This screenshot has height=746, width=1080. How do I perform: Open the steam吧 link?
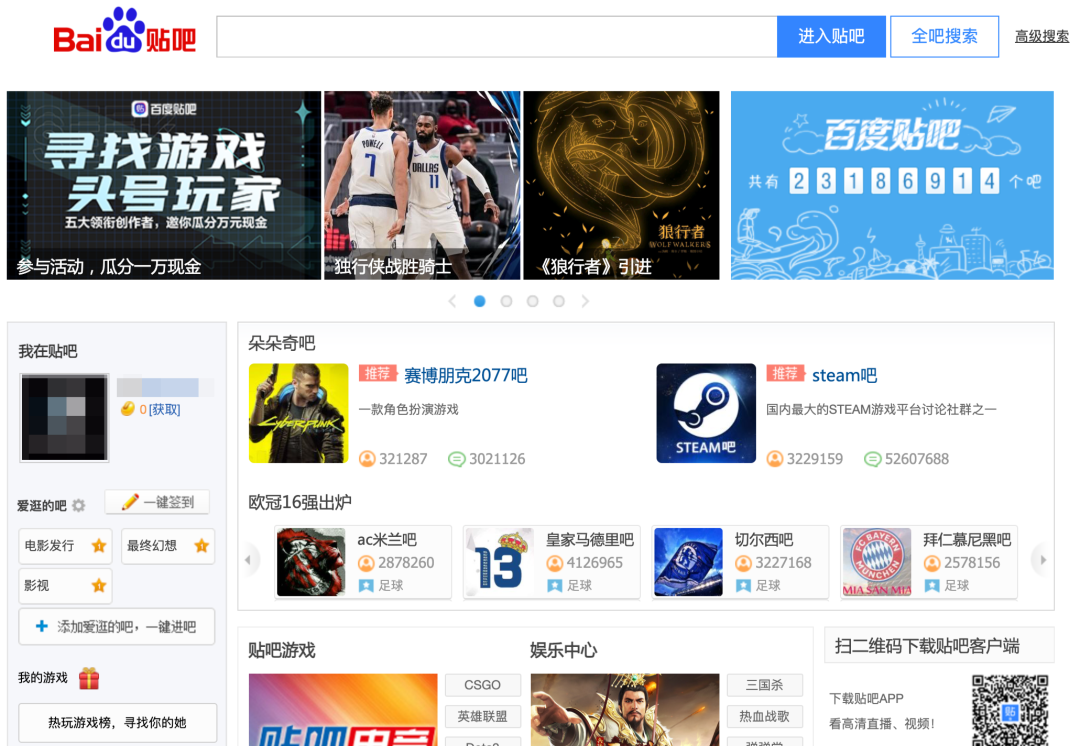844,375
